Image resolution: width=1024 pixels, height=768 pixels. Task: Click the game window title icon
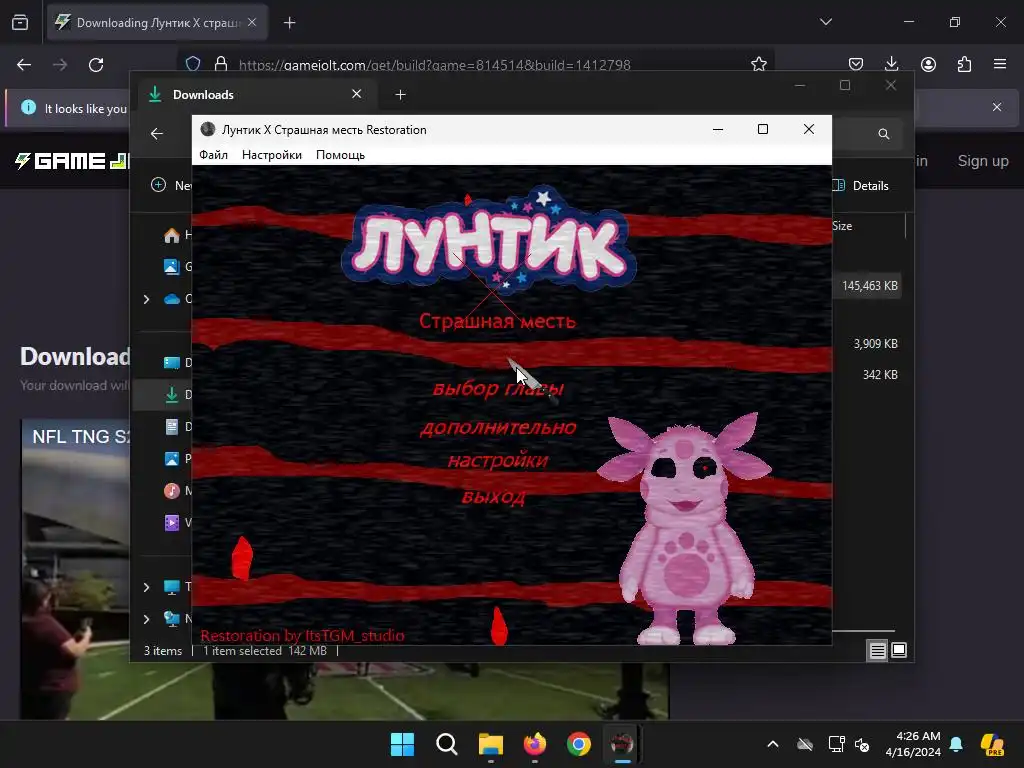click(208, 129)
